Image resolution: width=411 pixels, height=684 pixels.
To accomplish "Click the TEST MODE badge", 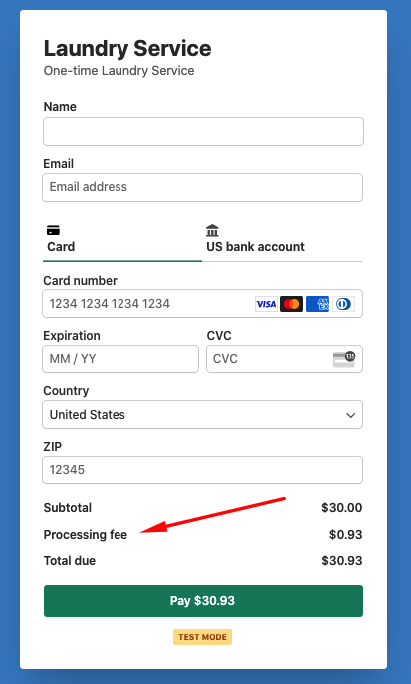I will [202, 637].
